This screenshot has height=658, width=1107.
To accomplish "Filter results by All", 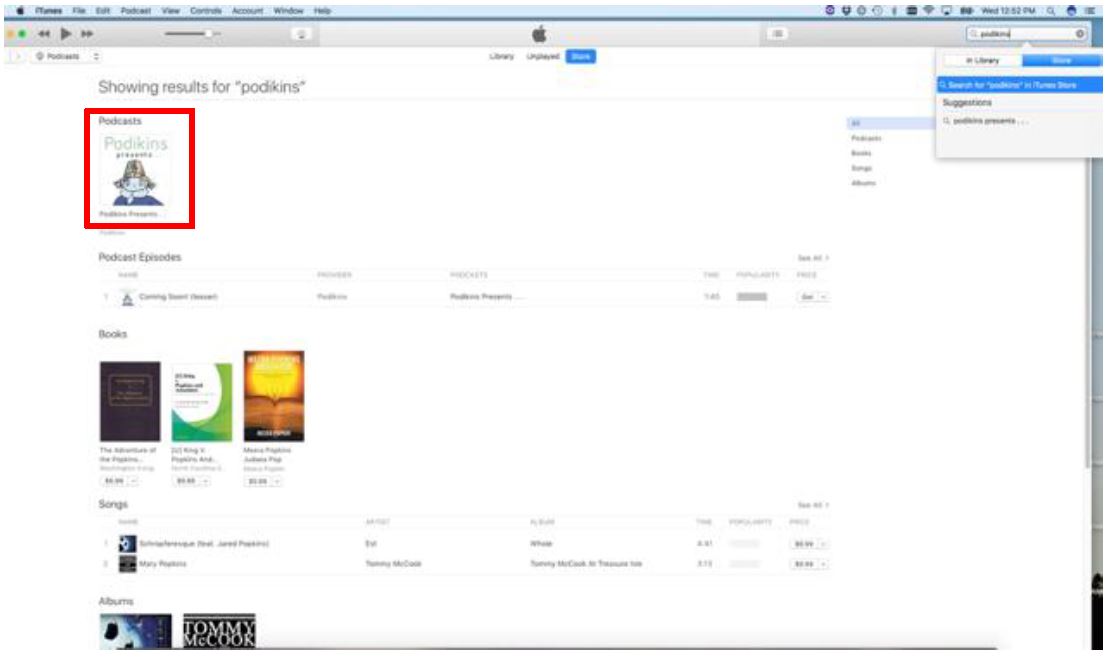I will pyautogui.click(x=890, y=123).
